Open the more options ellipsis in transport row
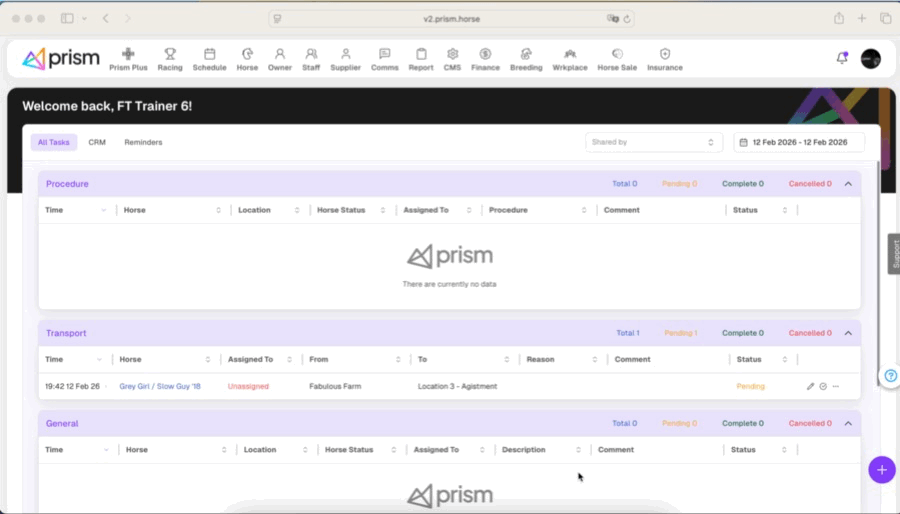The height and width of the screenshot is (514, 900). 836,386
